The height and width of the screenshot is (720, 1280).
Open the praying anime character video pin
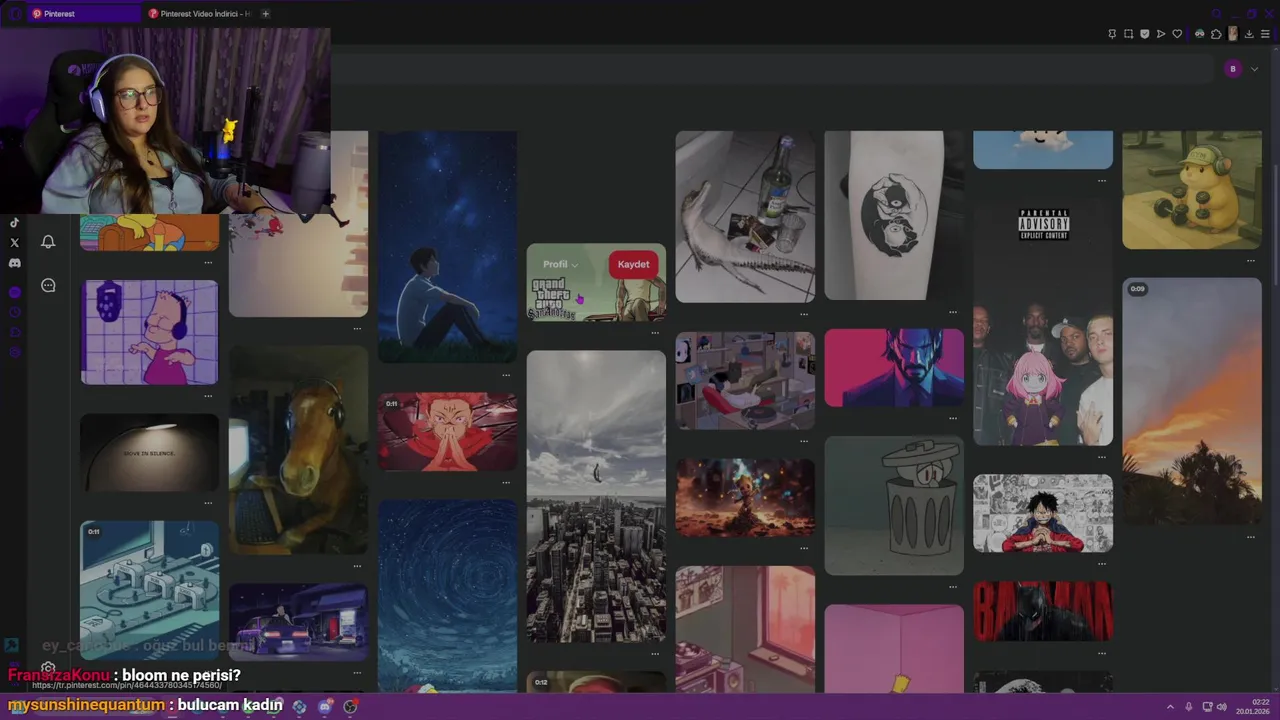point(447,432)
